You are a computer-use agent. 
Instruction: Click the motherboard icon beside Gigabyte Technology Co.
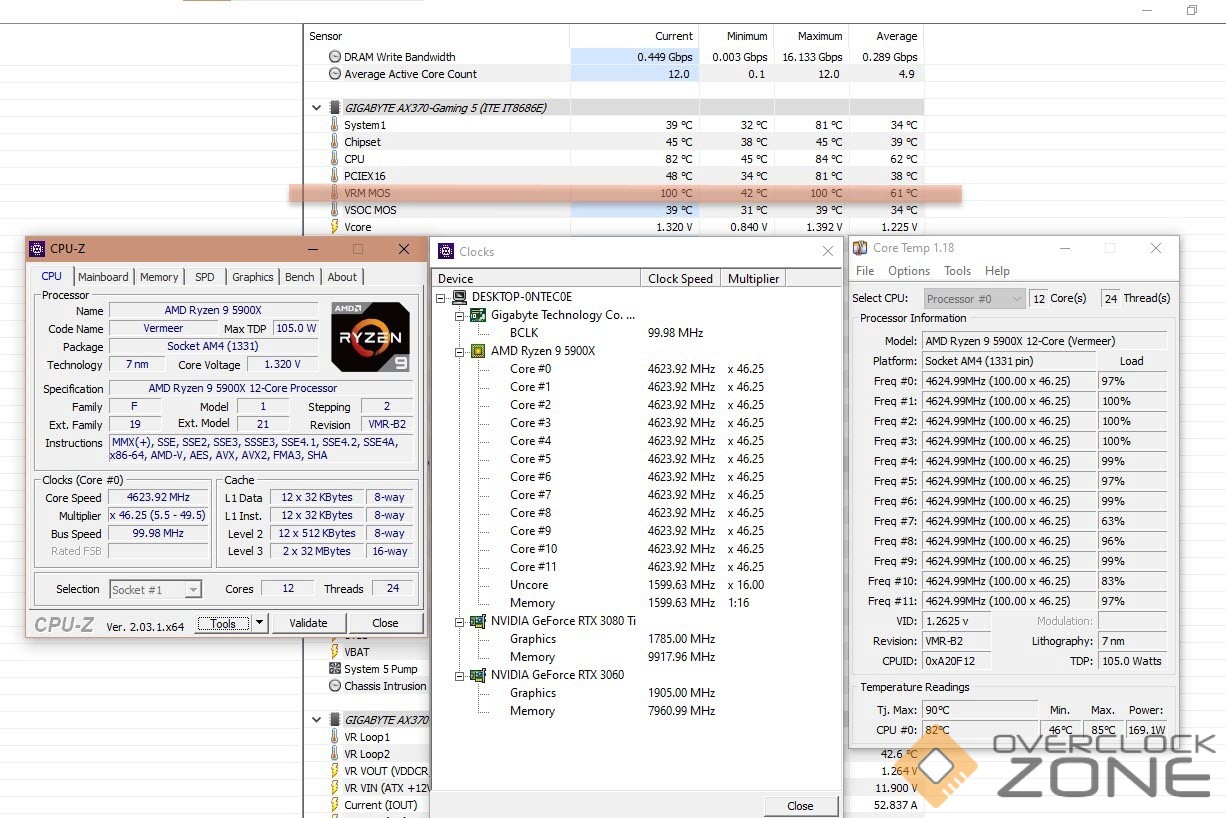click(478, 315)
